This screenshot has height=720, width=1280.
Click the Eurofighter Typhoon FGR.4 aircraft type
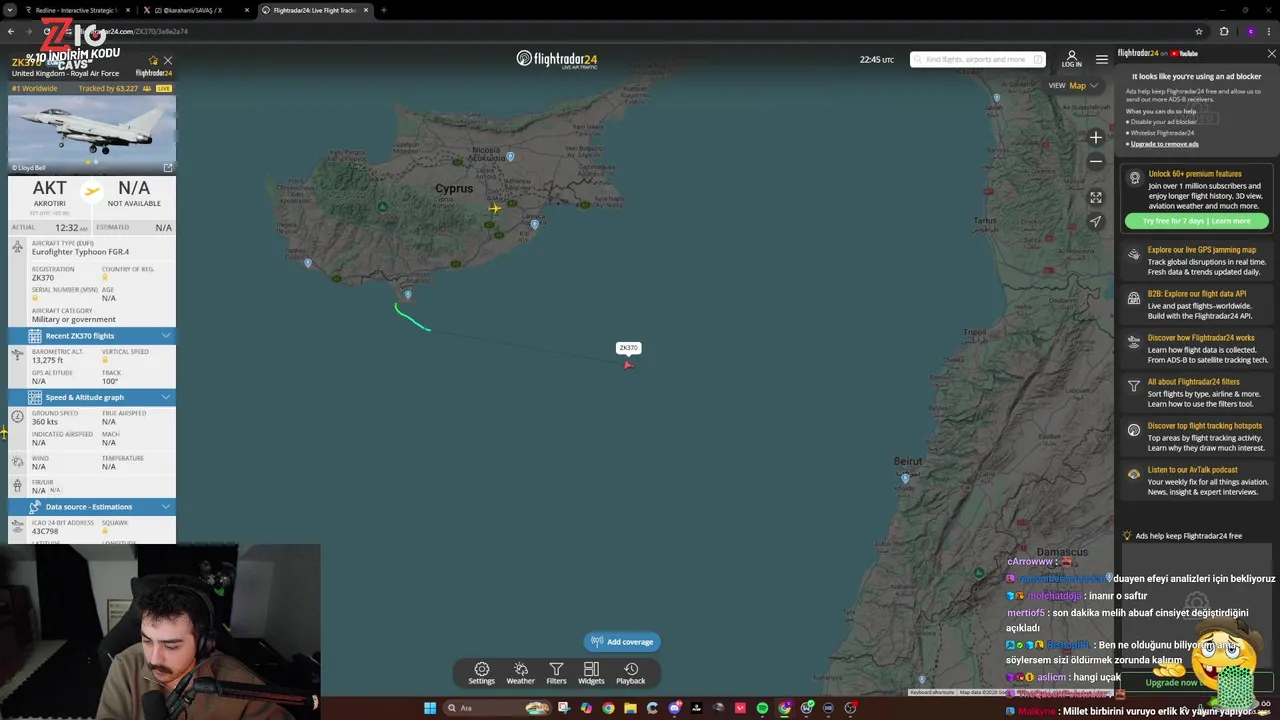click(x=80, y=252)
